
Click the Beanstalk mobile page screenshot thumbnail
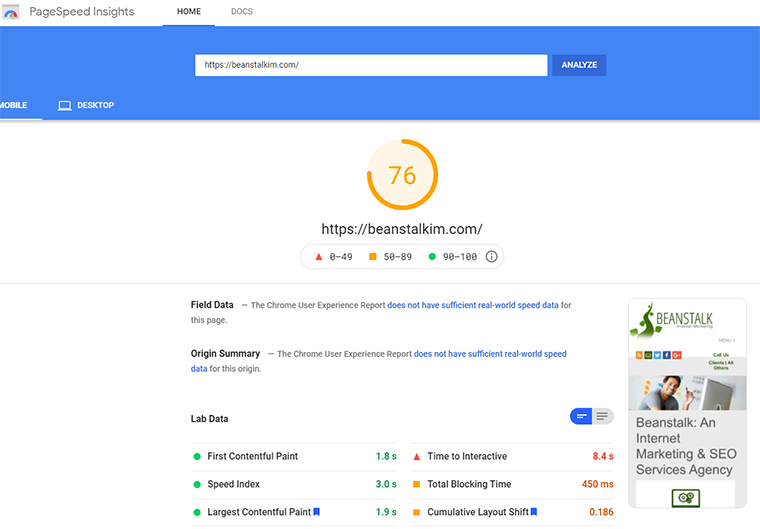(x=687, y=403)
